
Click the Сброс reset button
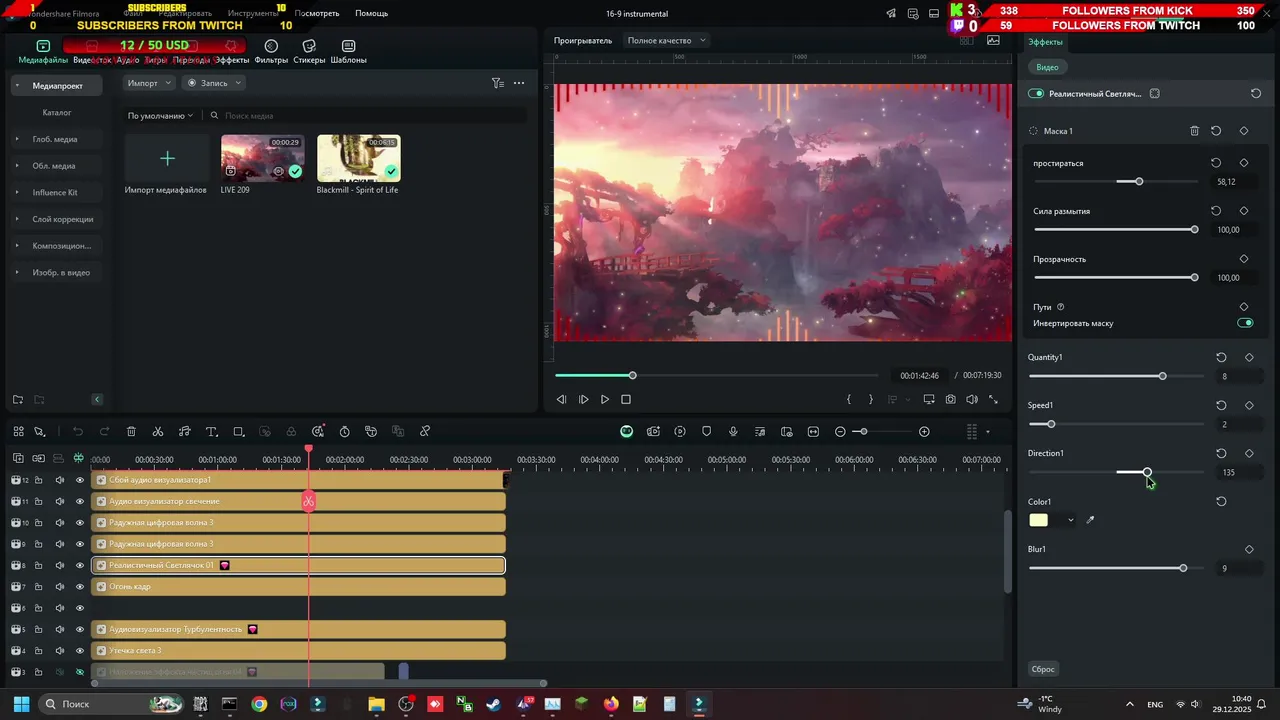(1043, 669)
